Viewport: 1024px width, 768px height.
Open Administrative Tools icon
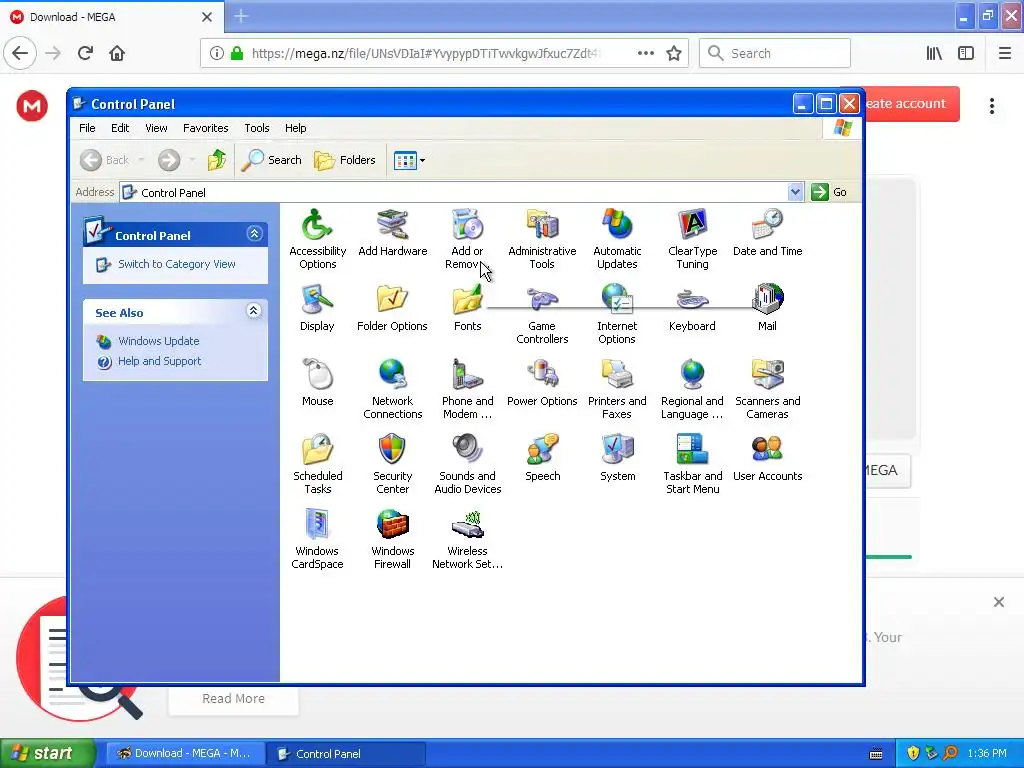coord(542,239)
